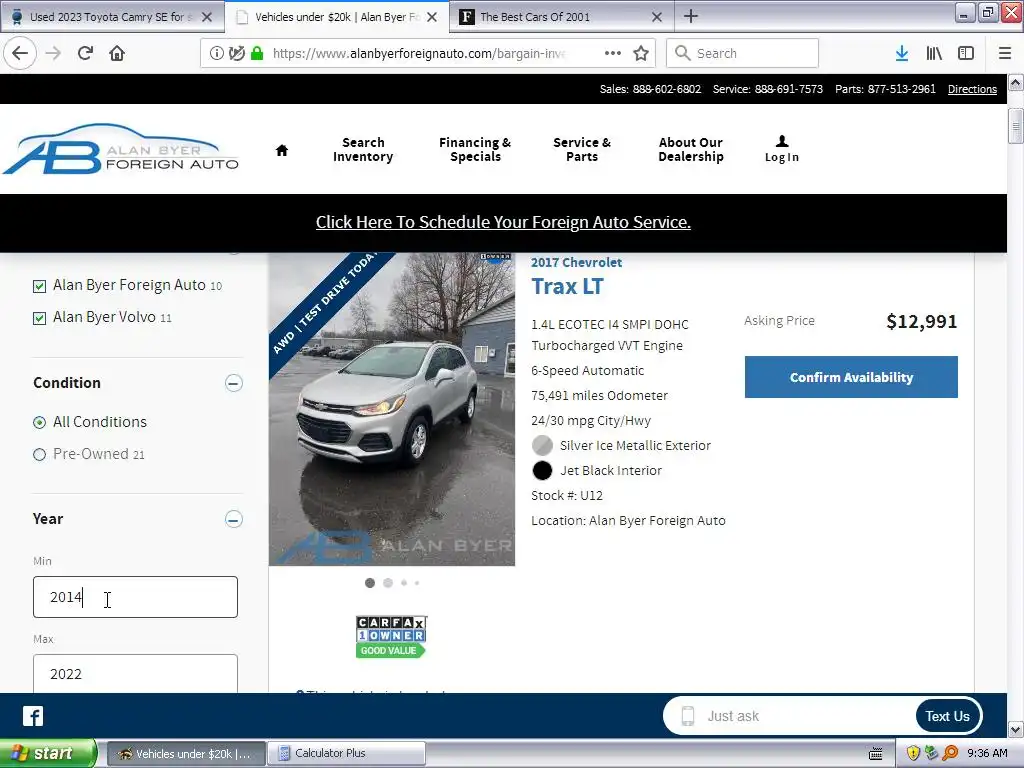Image resolution: width=1024 pixels, height=768 pixels.
Task: Reload the current page
Action: pyautogui.click(x=85, y=53)
